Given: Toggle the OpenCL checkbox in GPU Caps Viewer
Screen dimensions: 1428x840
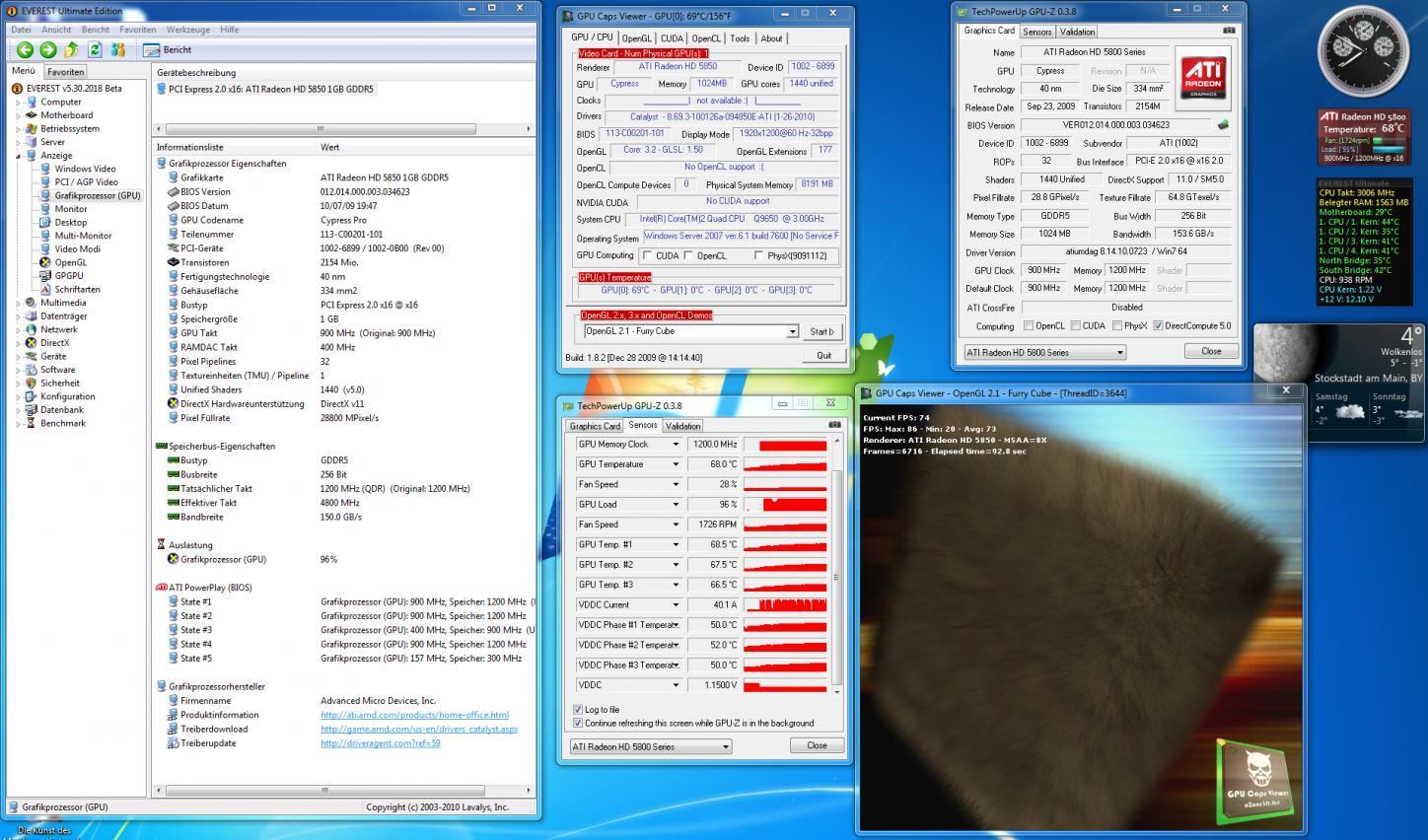Looking at the screenshot, I should (x=688, y=255).
